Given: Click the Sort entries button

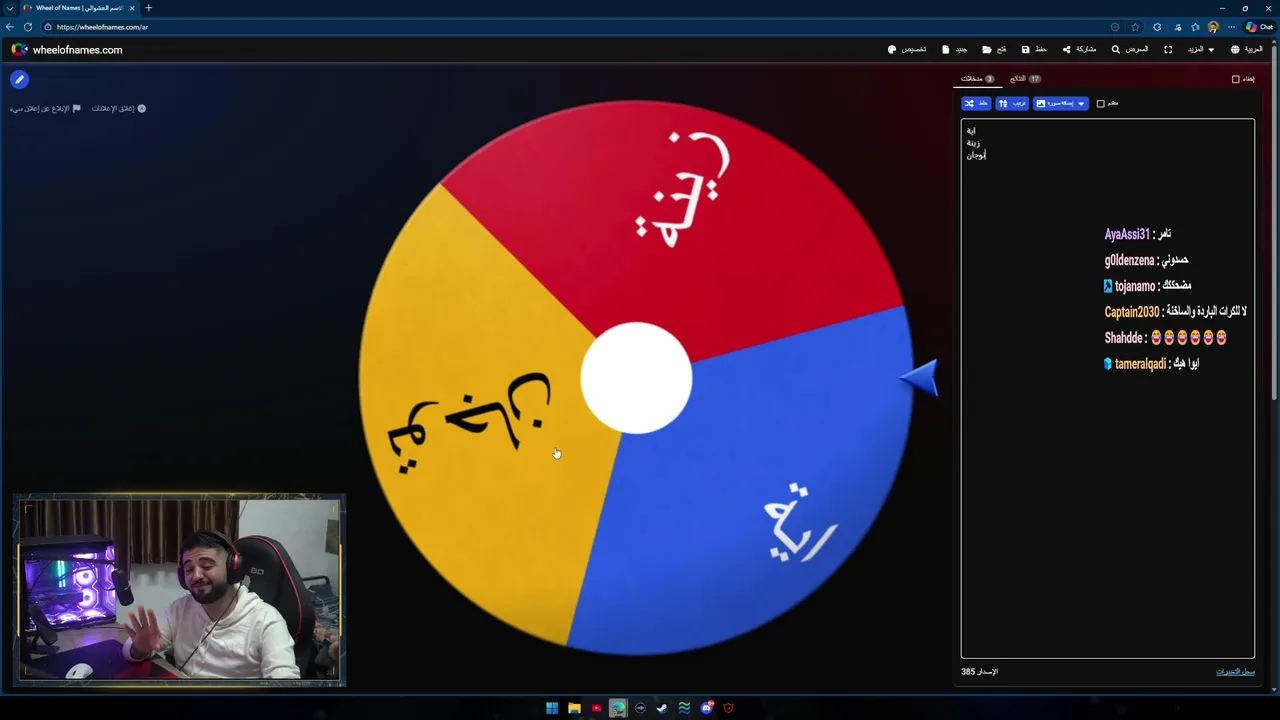Looking at the screenshot, I should [1012, 103].
